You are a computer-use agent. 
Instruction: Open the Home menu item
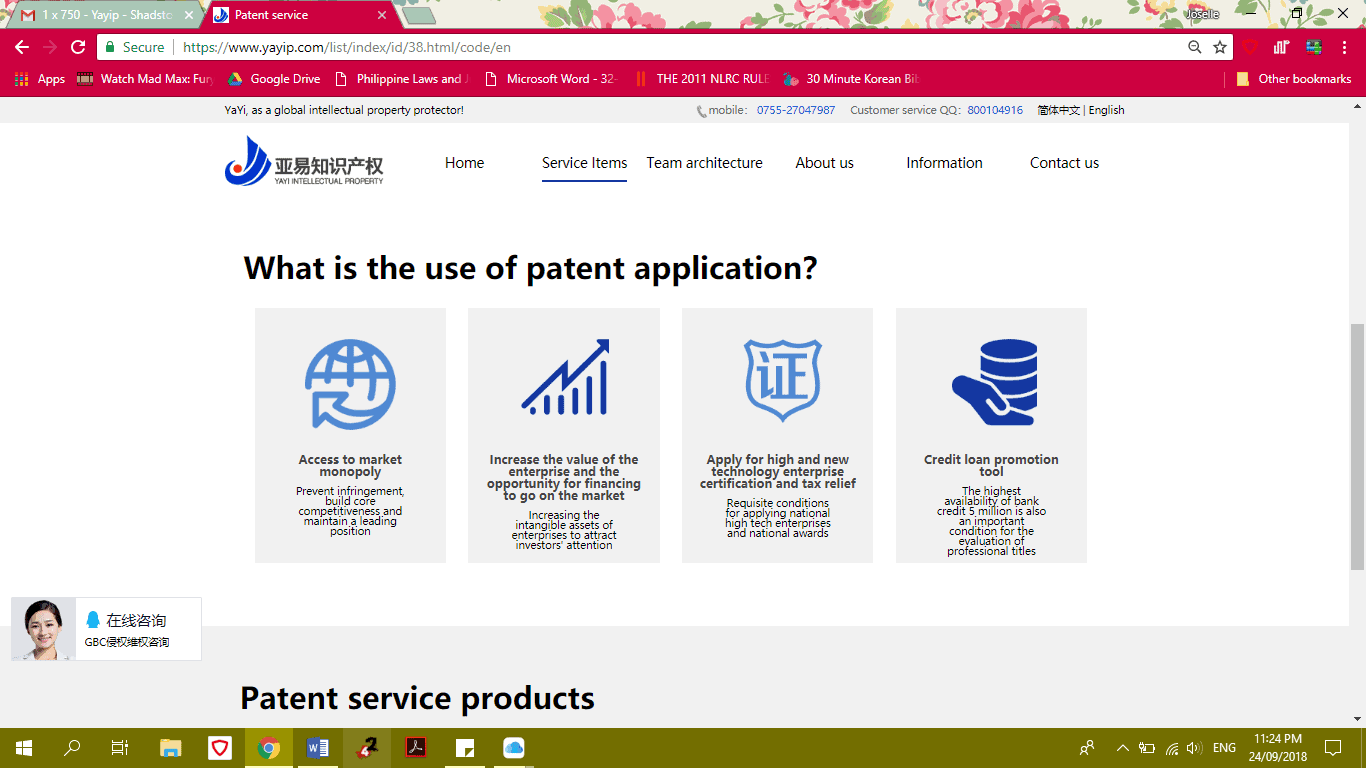(x=464, y=163)
